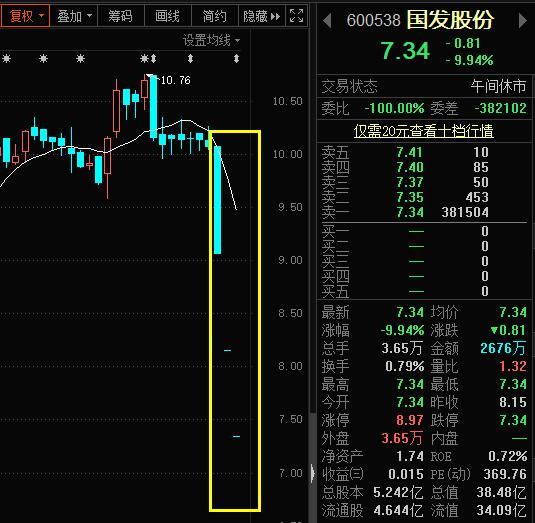Screen dimensions: 535x523
Task: Open the 复权 adjustment dropdown
Action: [x=25, y=16]
